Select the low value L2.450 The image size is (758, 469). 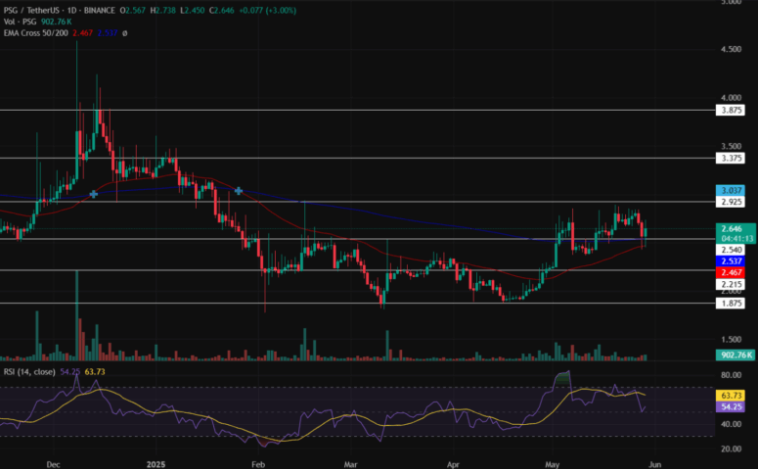point(192,10)
